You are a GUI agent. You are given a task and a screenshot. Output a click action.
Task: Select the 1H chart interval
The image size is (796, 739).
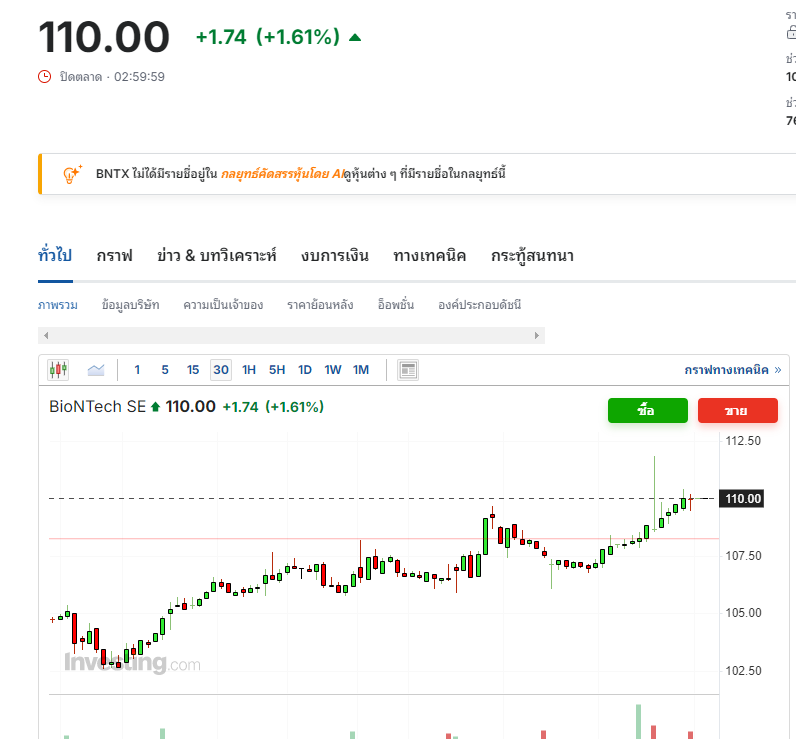[x=249, y=370]
